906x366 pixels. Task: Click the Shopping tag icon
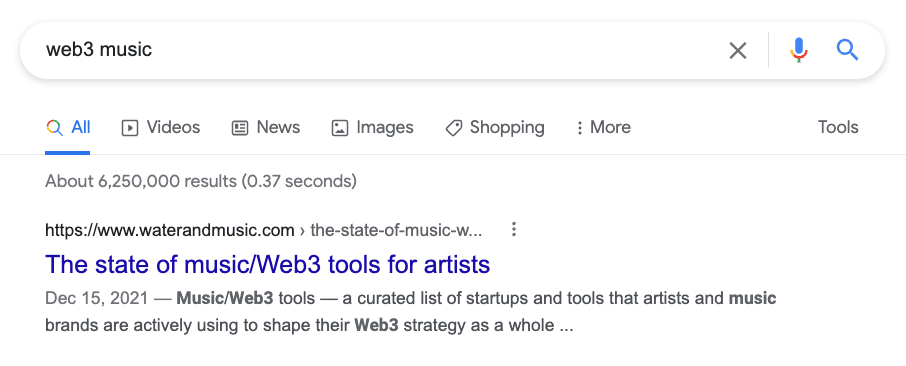pyautogui.click(x=454, y=128)
